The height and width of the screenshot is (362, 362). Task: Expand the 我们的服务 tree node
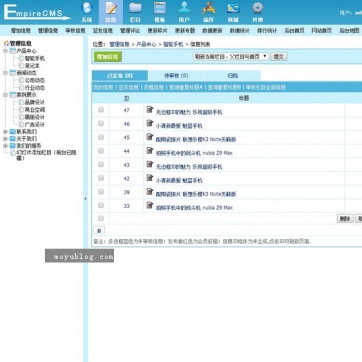(5, 146)
